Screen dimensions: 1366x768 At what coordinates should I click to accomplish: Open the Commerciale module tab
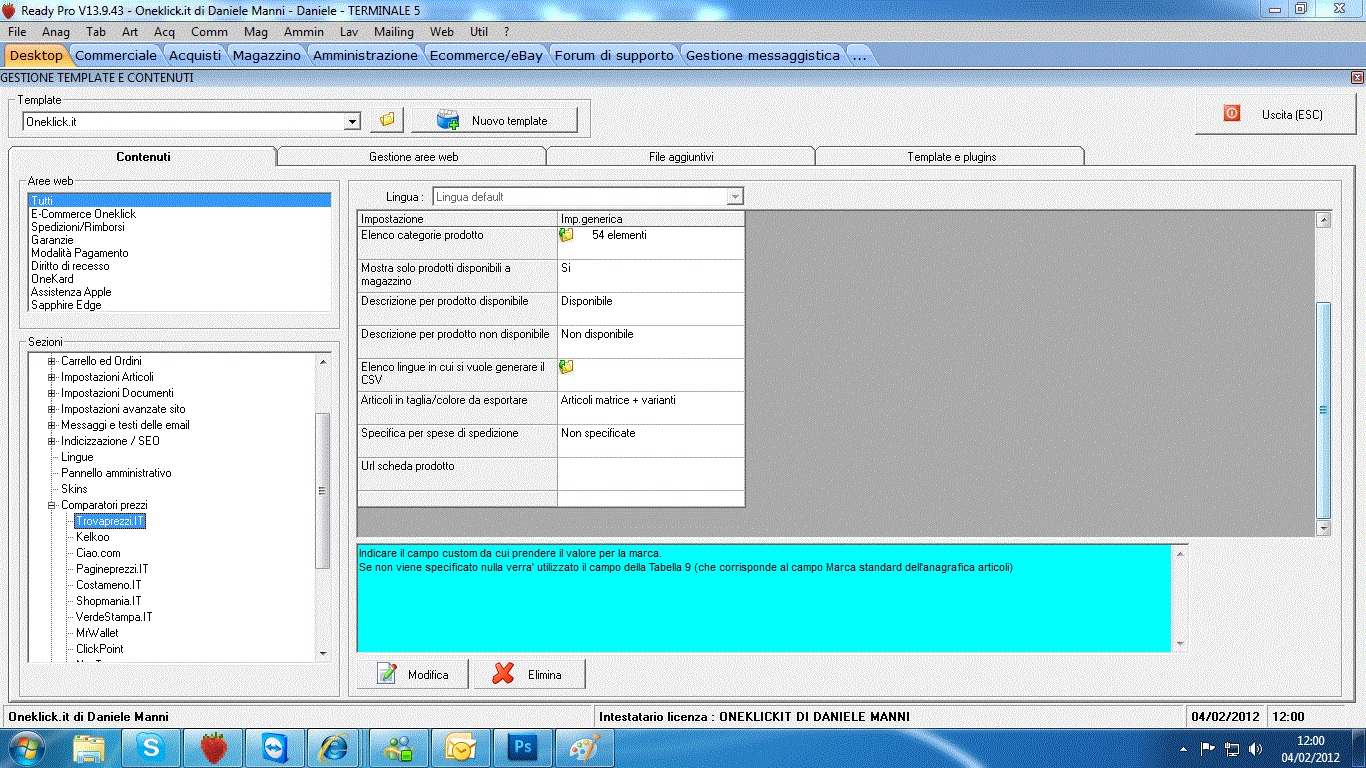tap(116, 56)
